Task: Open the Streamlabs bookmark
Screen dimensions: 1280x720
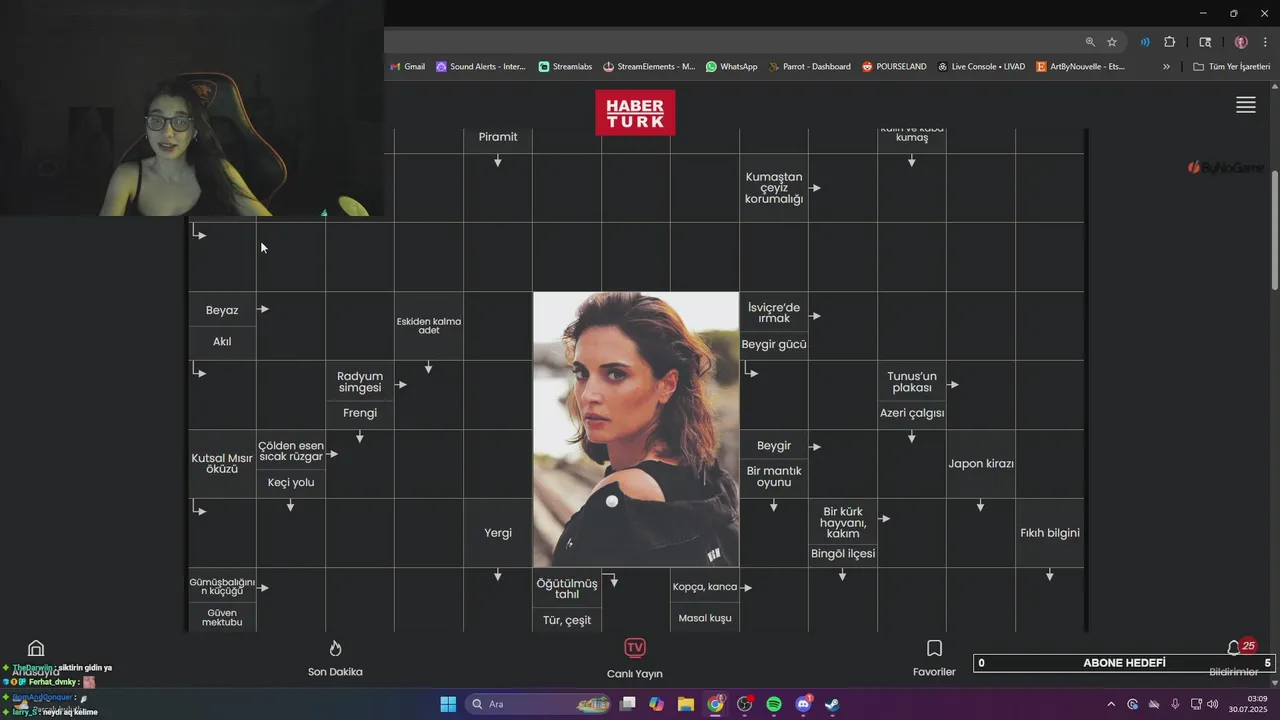Action: point(565,67)
